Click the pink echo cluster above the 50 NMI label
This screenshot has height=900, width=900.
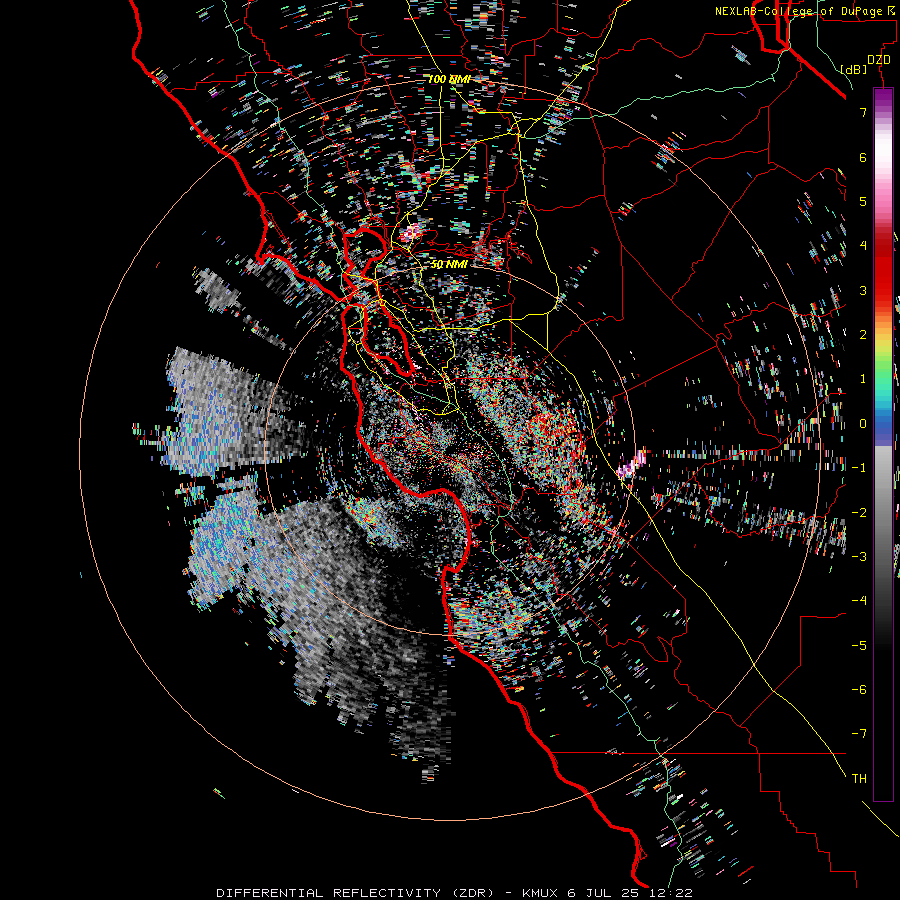tap(410, 232)
